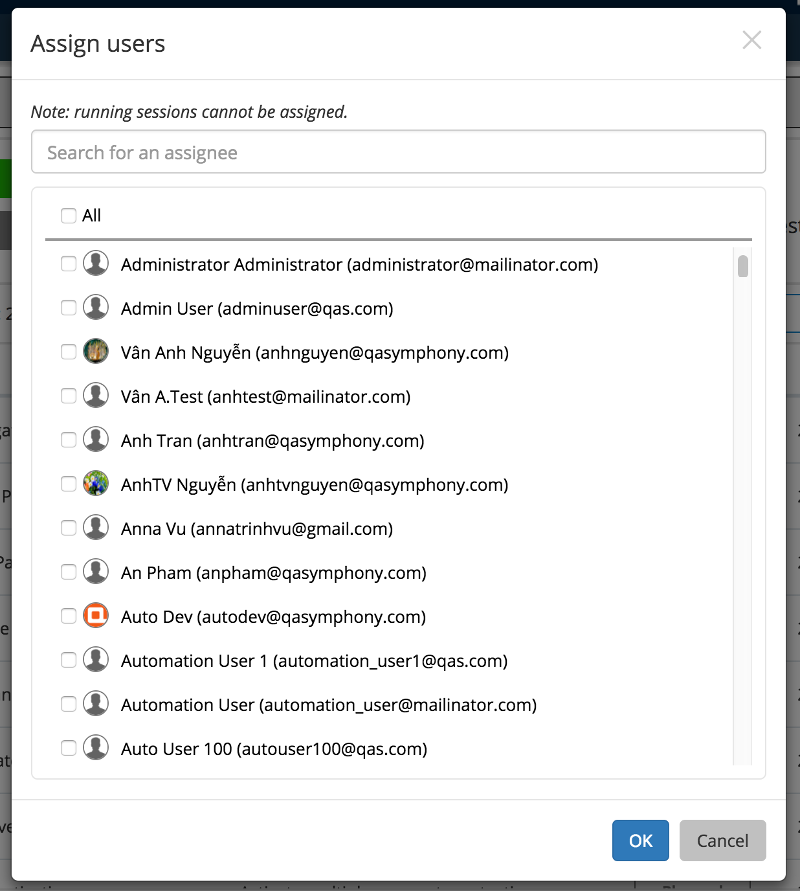Viewport: 800px width, 891px height.
Task: Focus the Search for an assignee field
Action: 398,152
